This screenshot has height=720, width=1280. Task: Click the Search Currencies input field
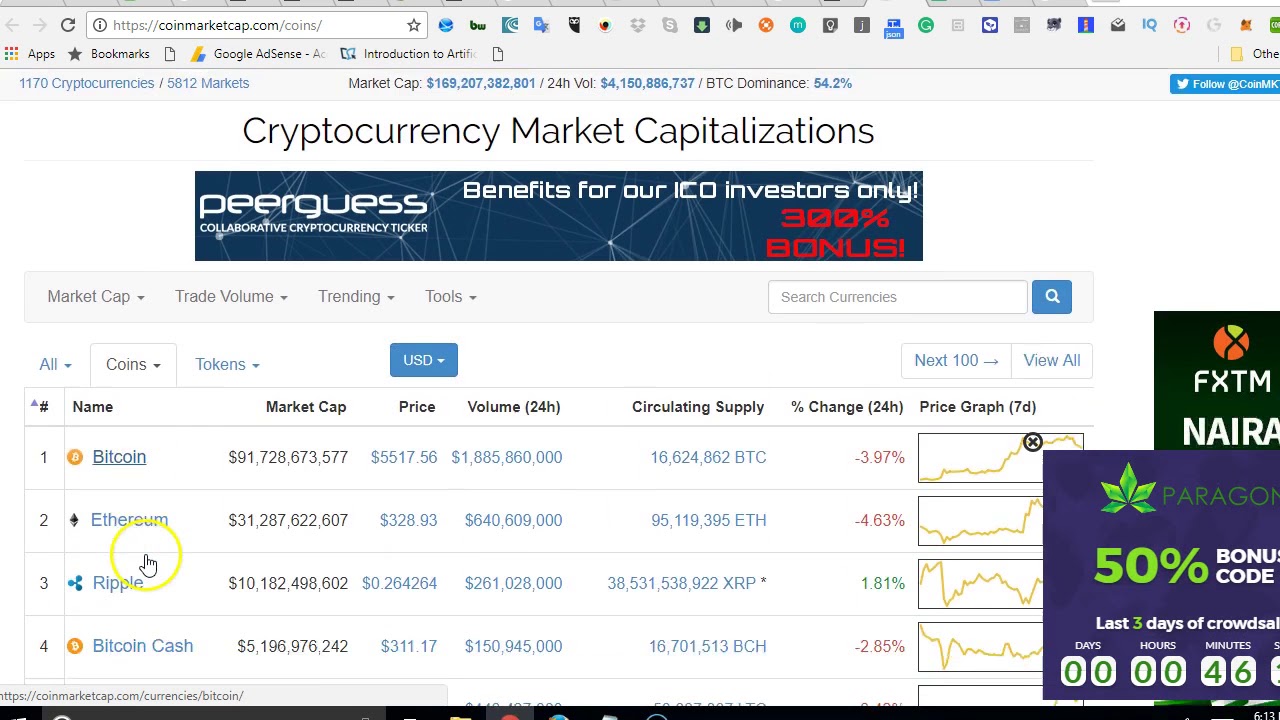[897, 297]
